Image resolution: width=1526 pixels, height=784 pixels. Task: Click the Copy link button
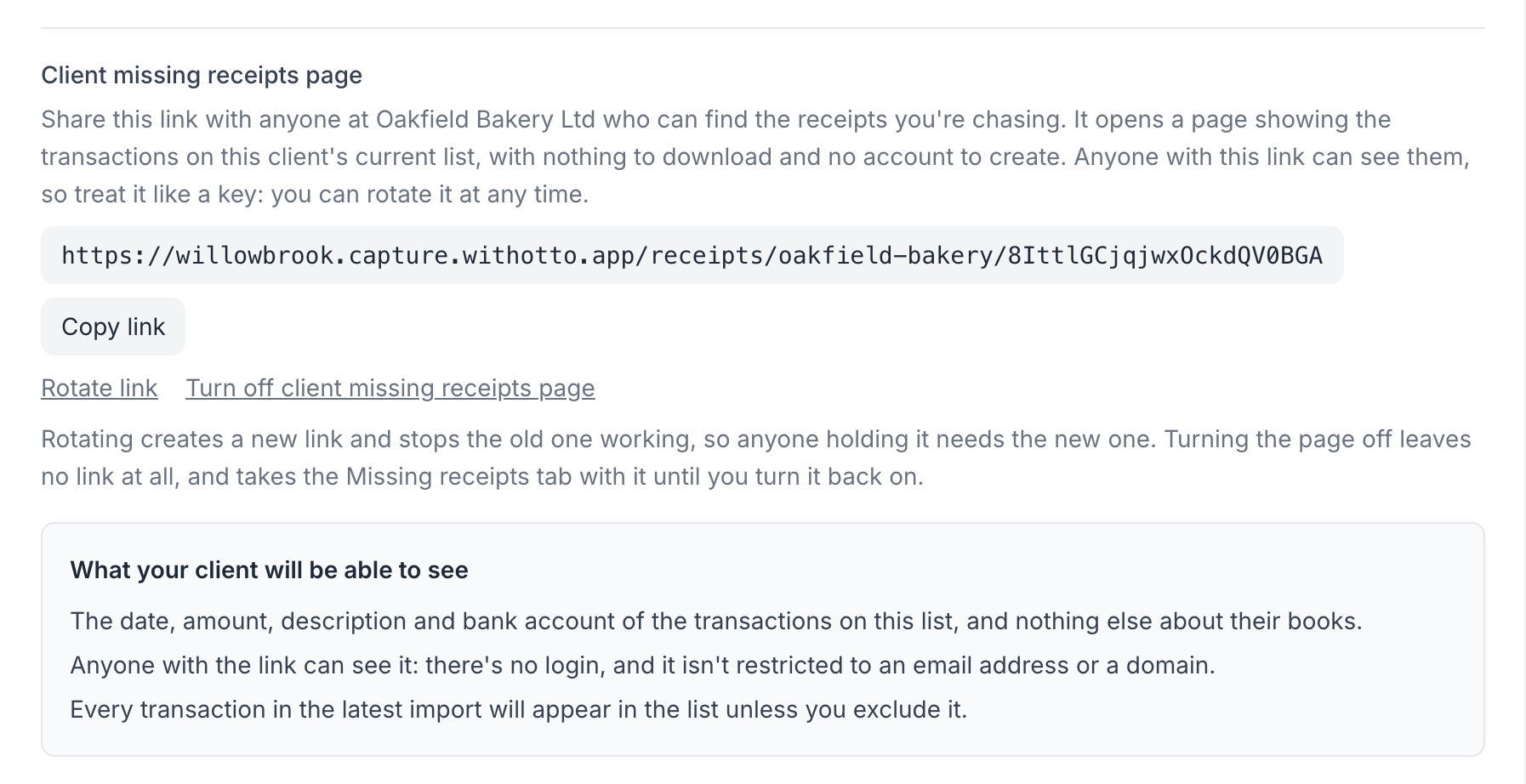tap(113, 327)
